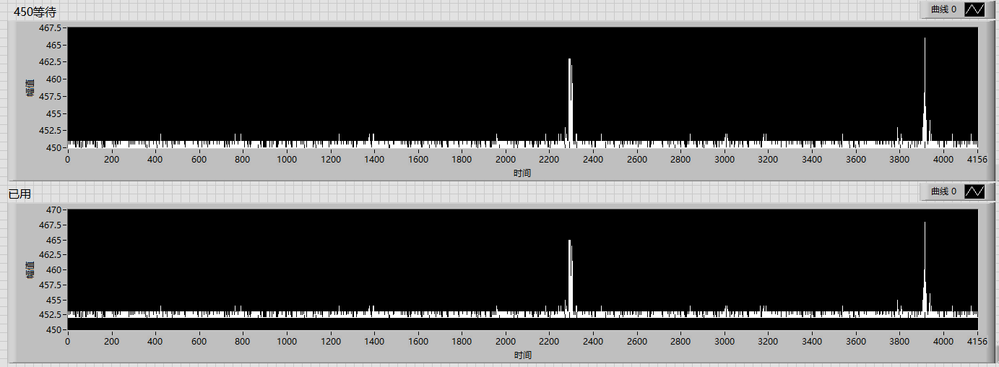Click the 4156 x-axis maximum on top graph

click(x=977, y=159)
